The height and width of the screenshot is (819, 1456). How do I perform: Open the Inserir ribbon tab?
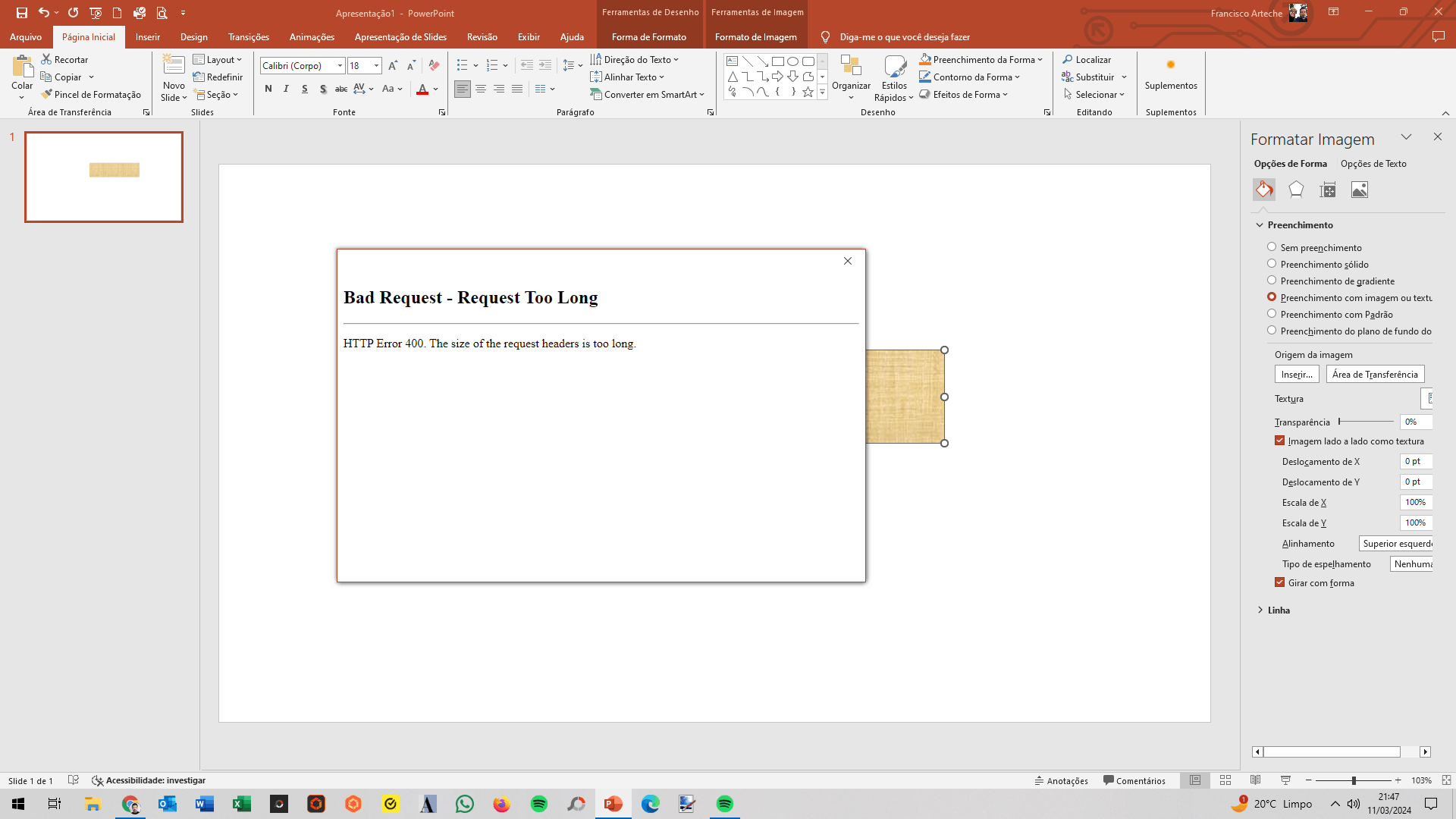tap(147, 36)
